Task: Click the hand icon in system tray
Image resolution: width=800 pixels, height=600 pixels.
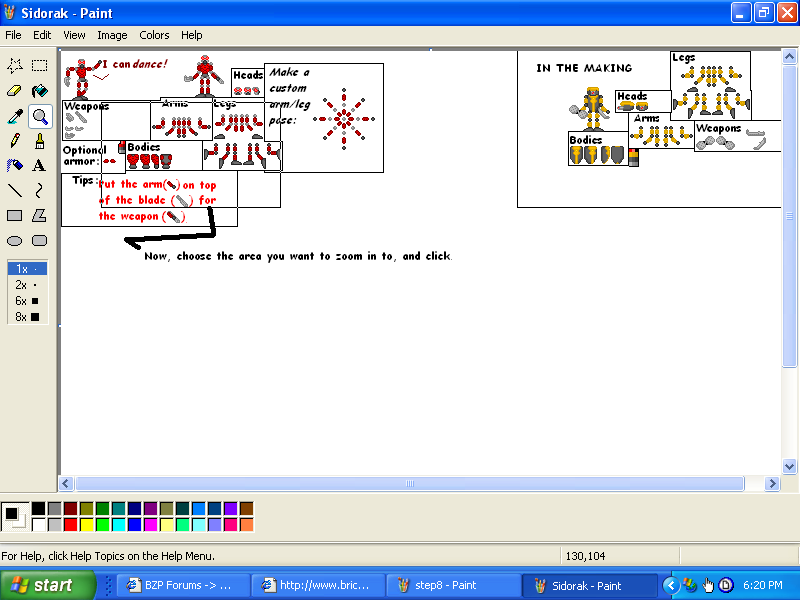Action: coord(708,585)
